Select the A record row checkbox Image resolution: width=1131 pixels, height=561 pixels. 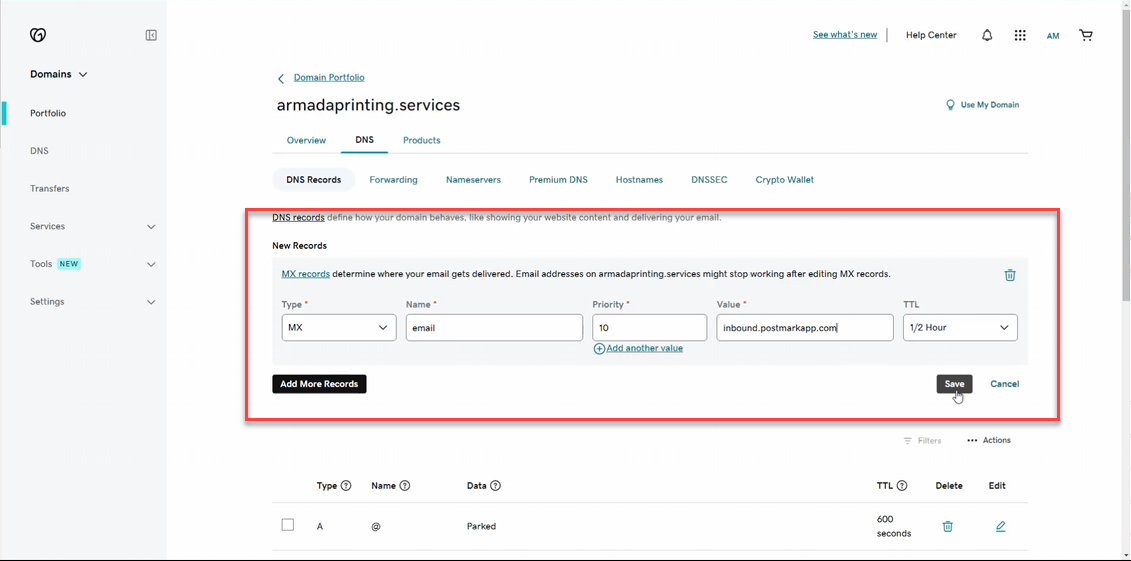coord(288,525)
